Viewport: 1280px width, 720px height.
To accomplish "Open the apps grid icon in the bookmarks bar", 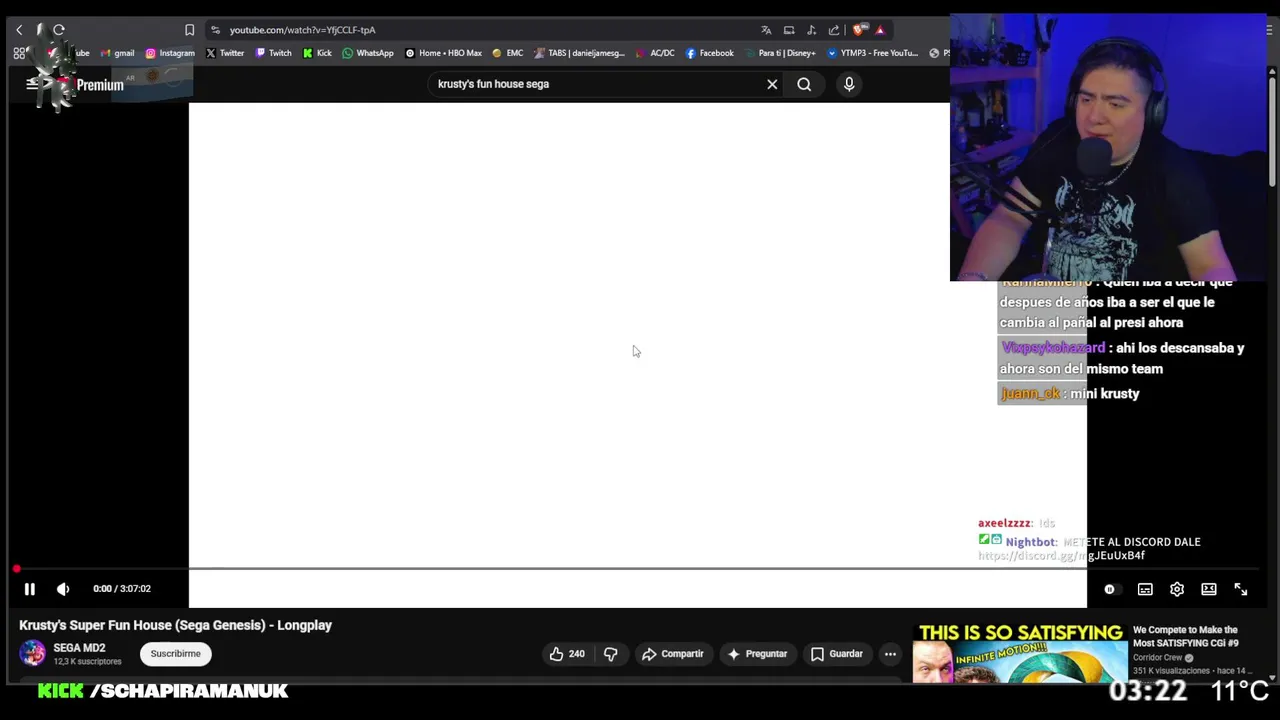I will 19,53.
